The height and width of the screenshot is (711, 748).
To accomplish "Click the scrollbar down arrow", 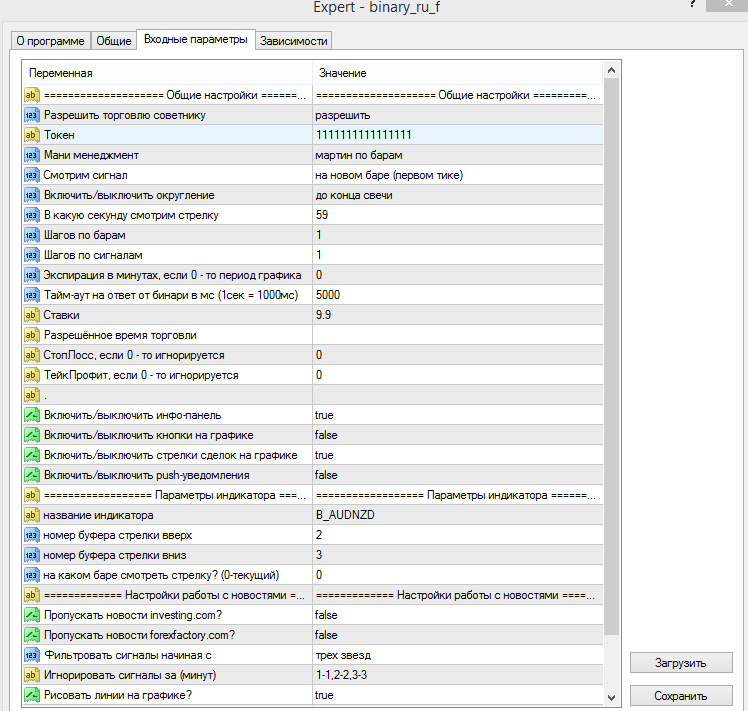I will click(612, 697).
